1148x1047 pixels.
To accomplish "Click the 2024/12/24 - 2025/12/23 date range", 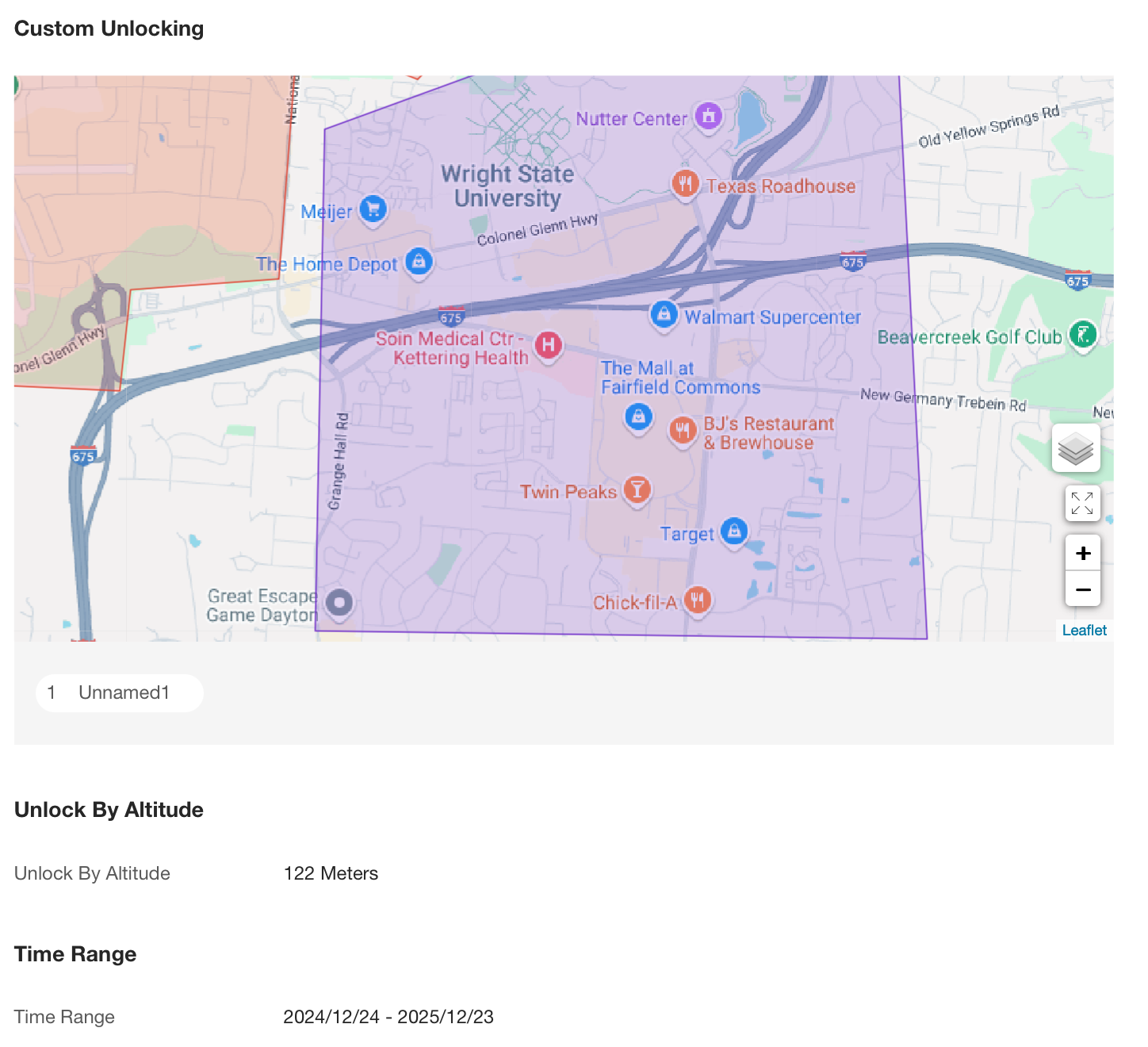I will (x=388, y=1017).
